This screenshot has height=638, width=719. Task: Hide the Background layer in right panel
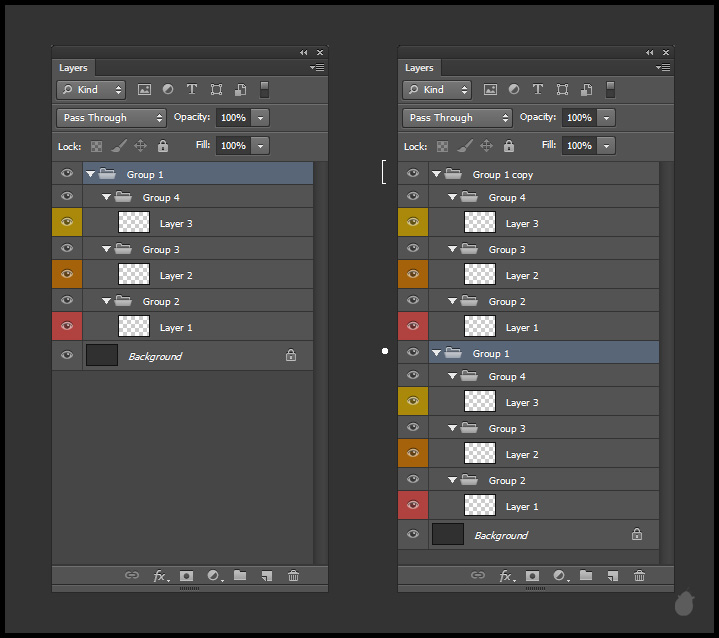coord(413,535)
